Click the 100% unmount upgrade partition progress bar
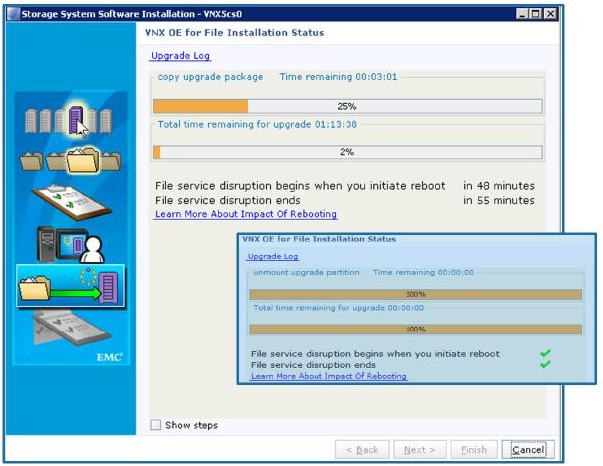The image size is (603, 466). coord(415,295)
